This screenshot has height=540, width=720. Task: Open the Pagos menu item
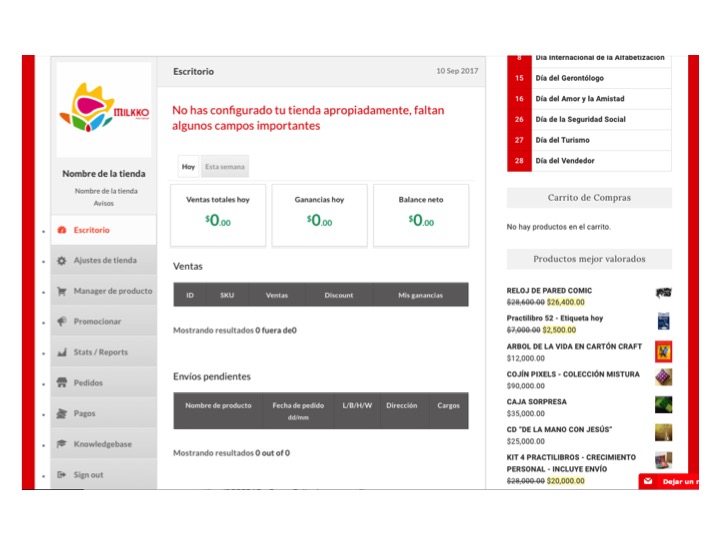pos(104,413)
